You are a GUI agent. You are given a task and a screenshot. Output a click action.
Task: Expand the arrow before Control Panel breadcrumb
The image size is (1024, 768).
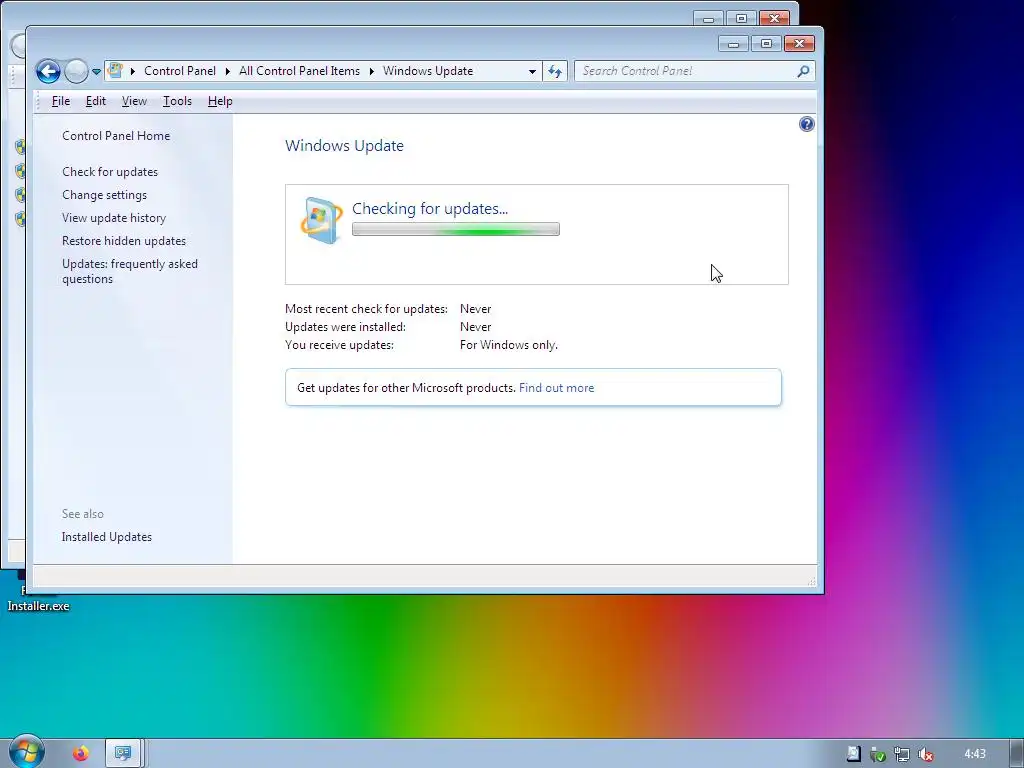[x=133, y=71]
